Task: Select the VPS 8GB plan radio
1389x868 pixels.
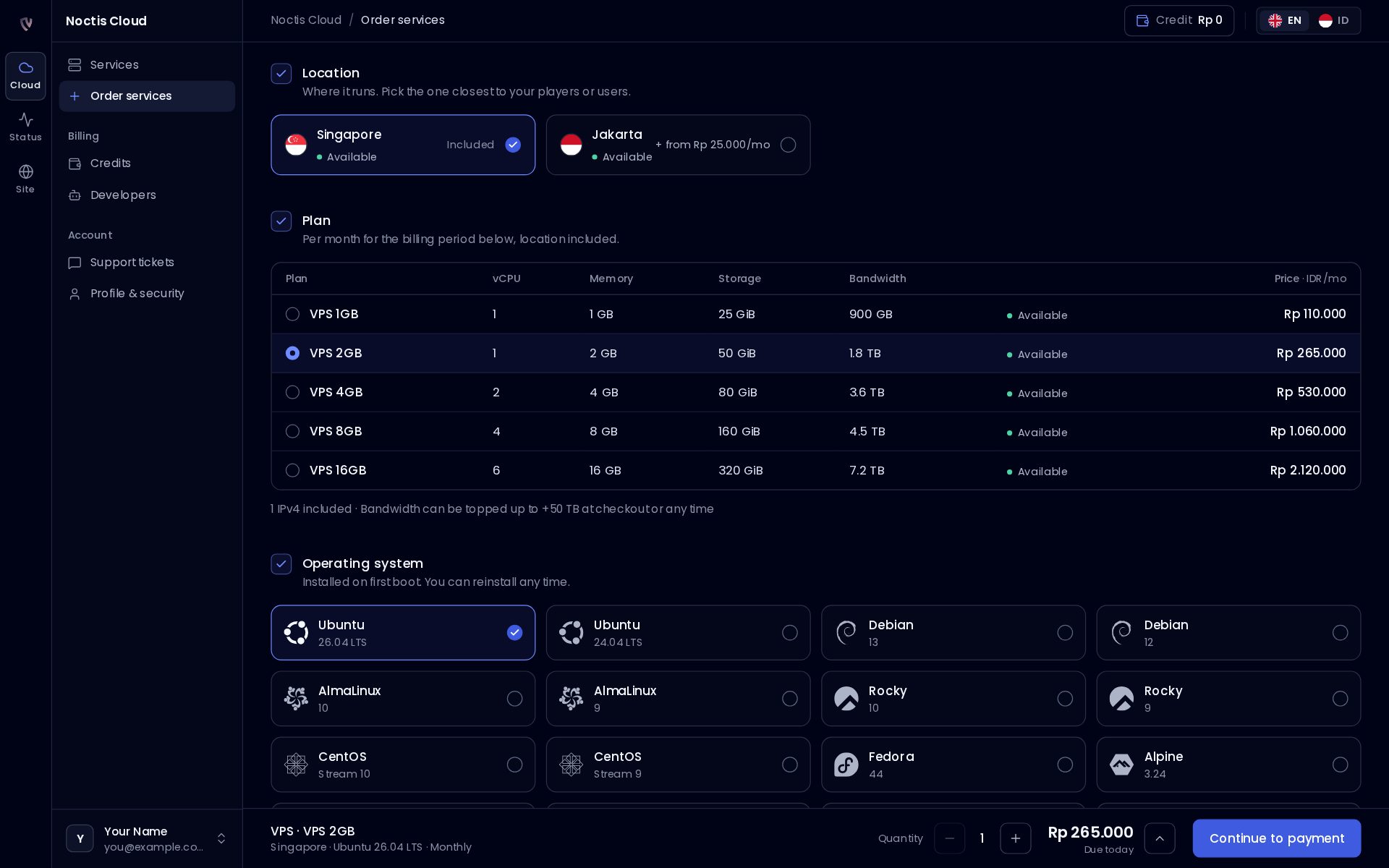Action: (x=292, y=431)
